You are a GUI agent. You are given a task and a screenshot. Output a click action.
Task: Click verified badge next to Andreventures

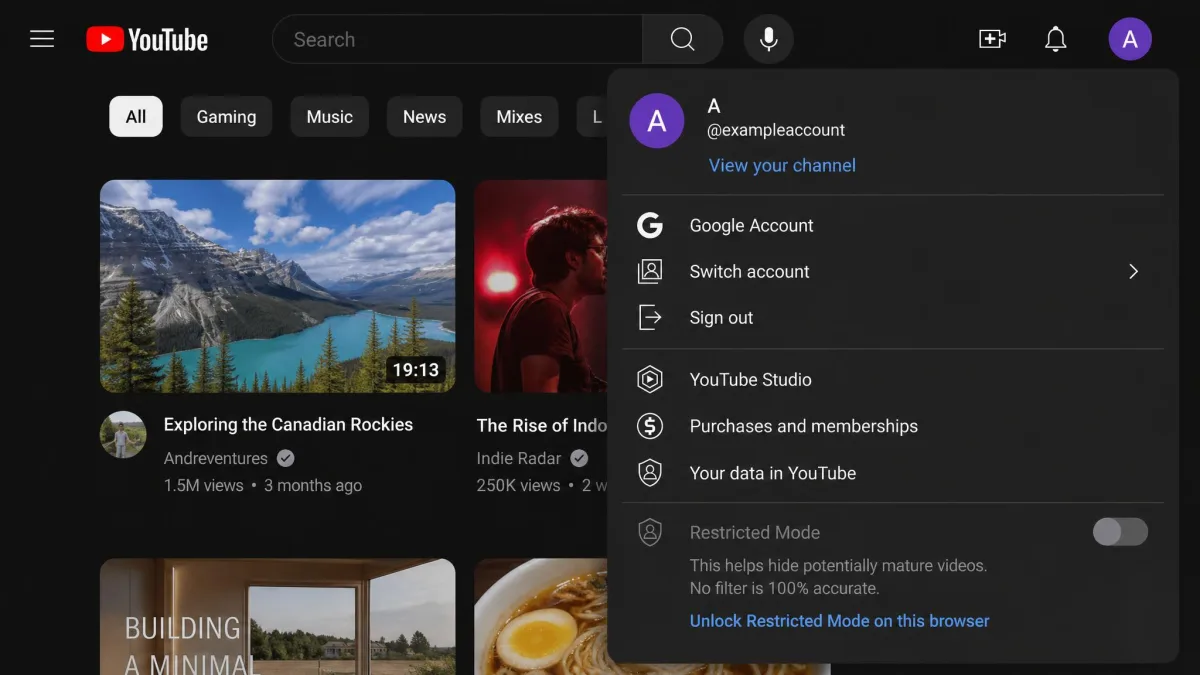coord(285,458)
